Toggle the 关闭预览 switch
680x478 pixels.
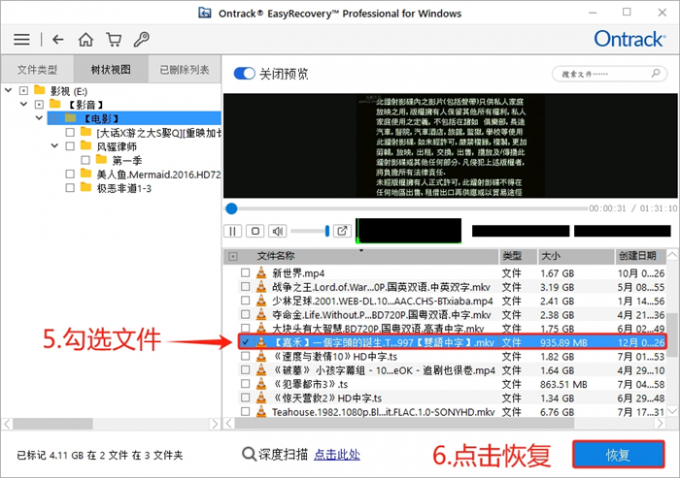[x=243, y=74]
